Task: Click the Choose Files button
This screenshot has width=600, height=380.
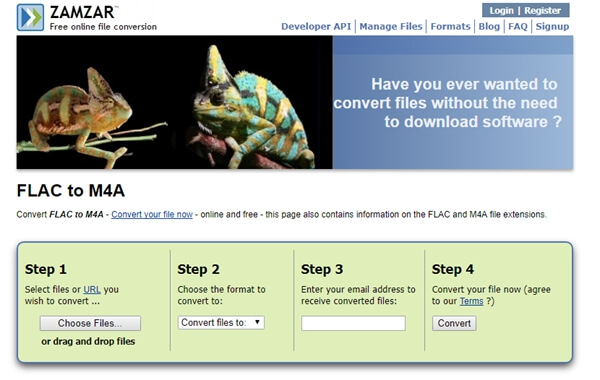Action: tap(90, 323)
